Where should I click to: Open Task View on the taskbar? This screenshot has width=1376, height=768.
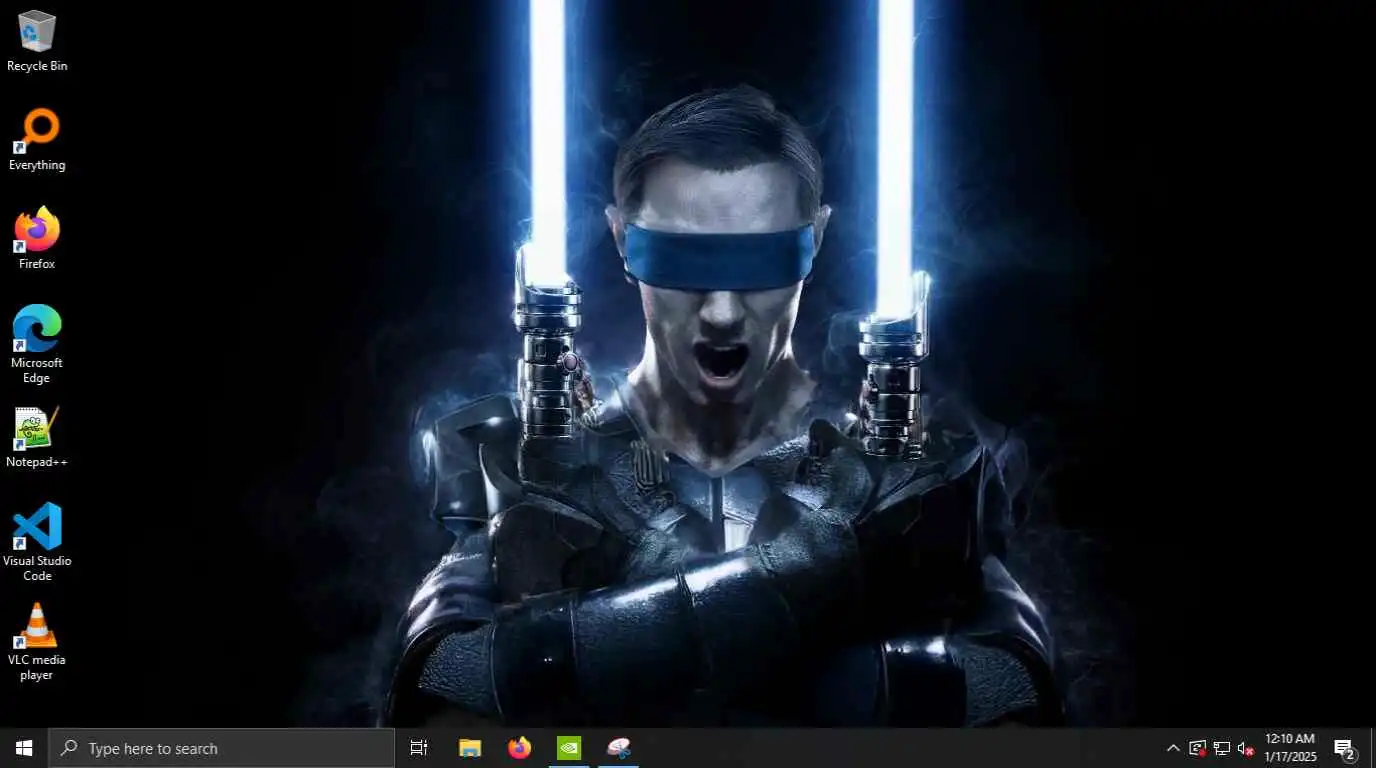coord(419,748)
